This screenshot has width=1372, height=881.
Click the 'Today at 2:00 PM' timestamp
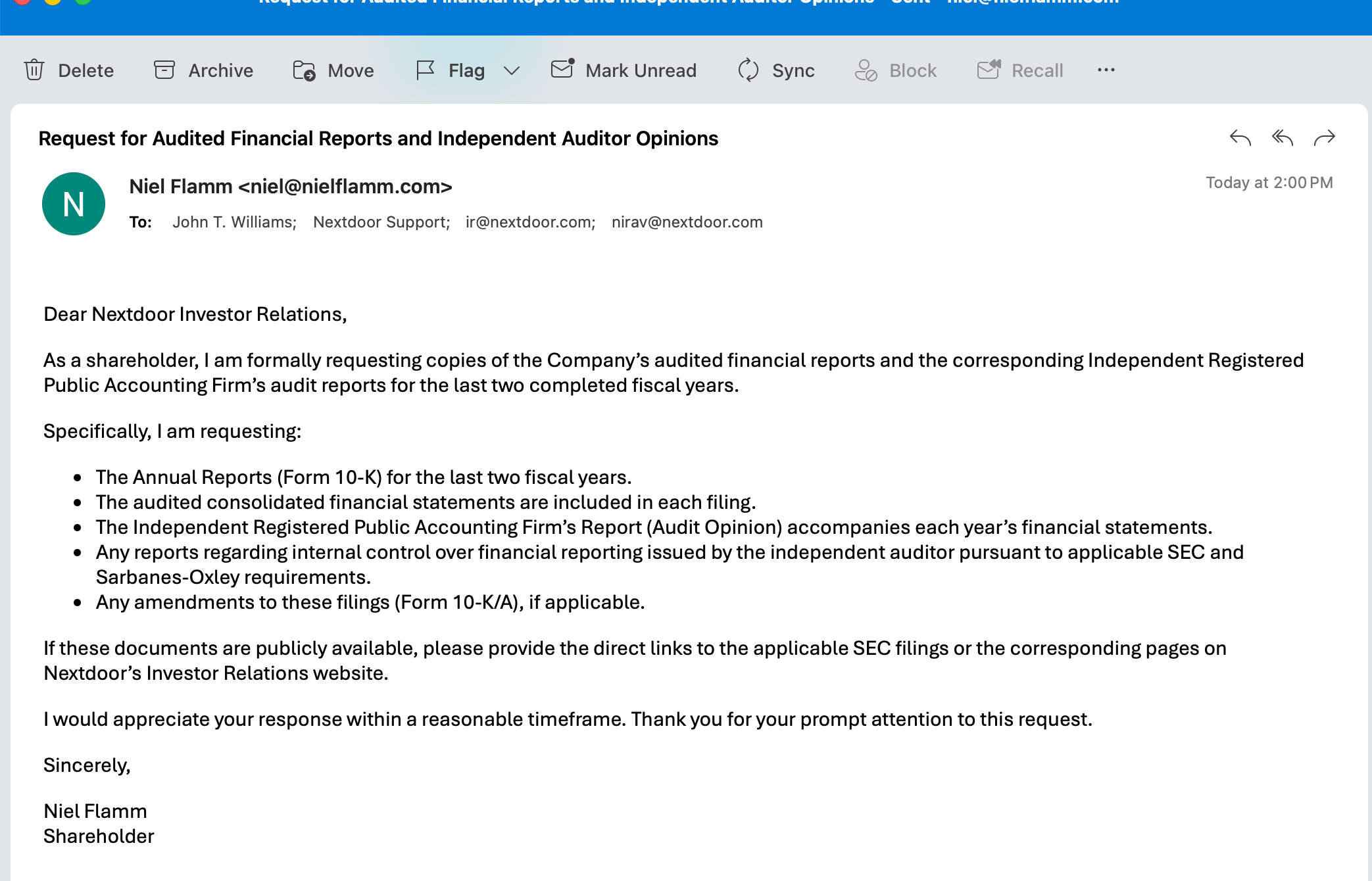pos(1269,183)
